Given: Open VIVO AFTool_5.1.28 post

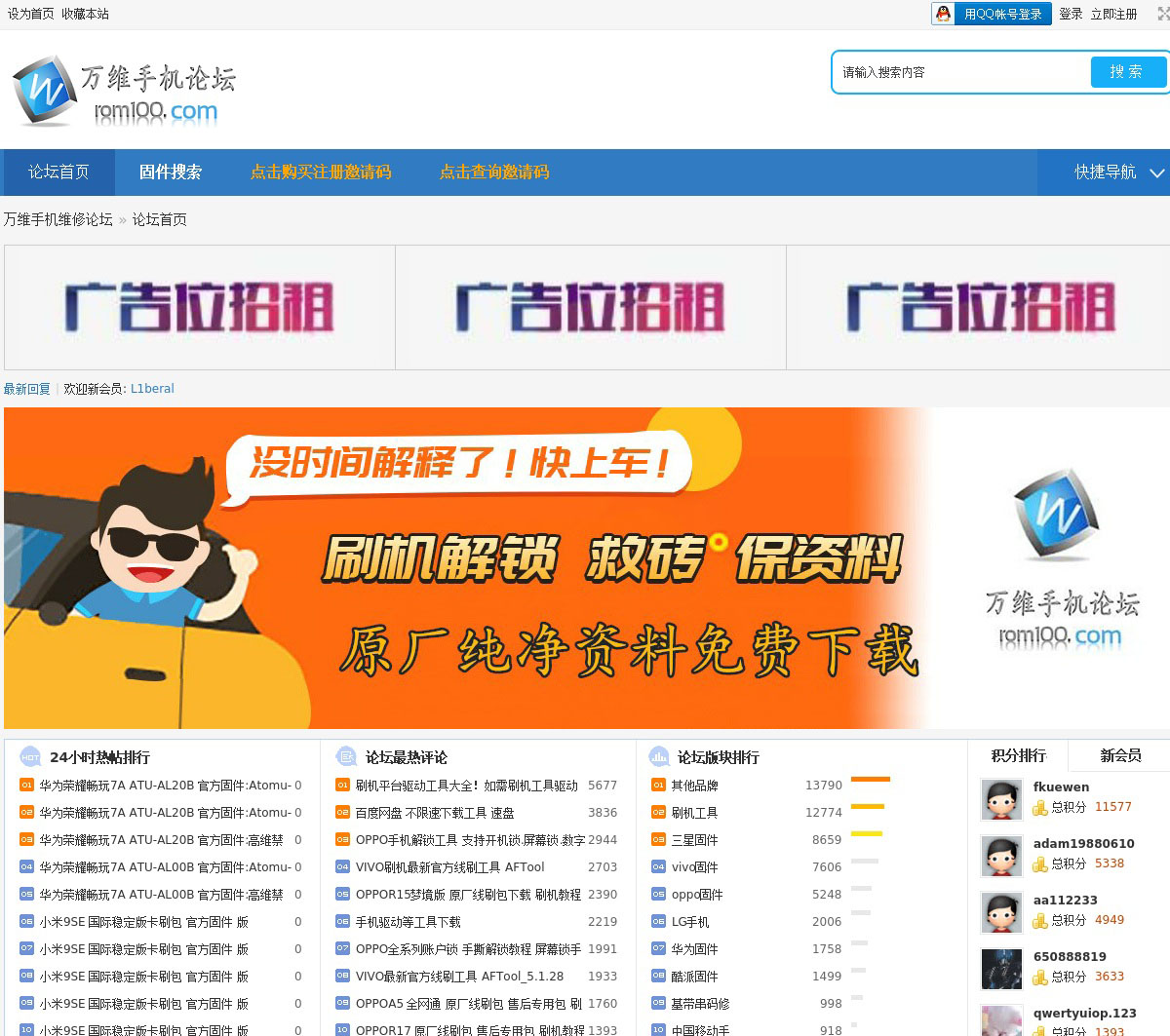Looking at the screenshot, I should 459,977.
